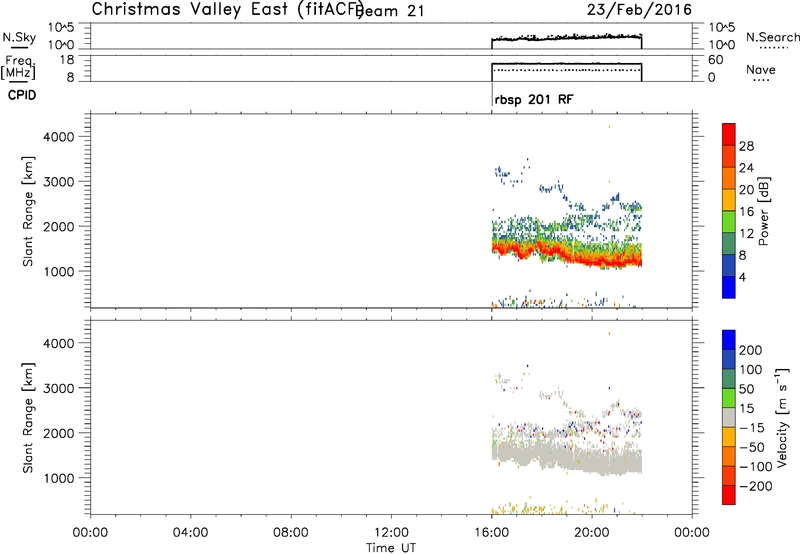Click the '20:00' time axis tick label
This screenshot has width=800, height=554.
592,533
